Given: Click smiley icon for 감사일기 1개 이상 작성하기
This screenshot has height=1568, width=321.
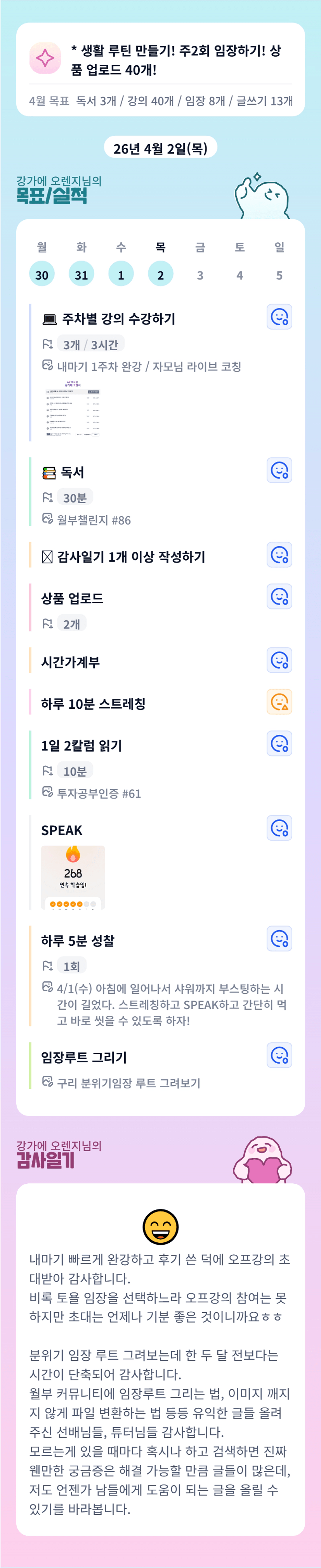Looking at the screenshot, I should click(x=279, y=555).
